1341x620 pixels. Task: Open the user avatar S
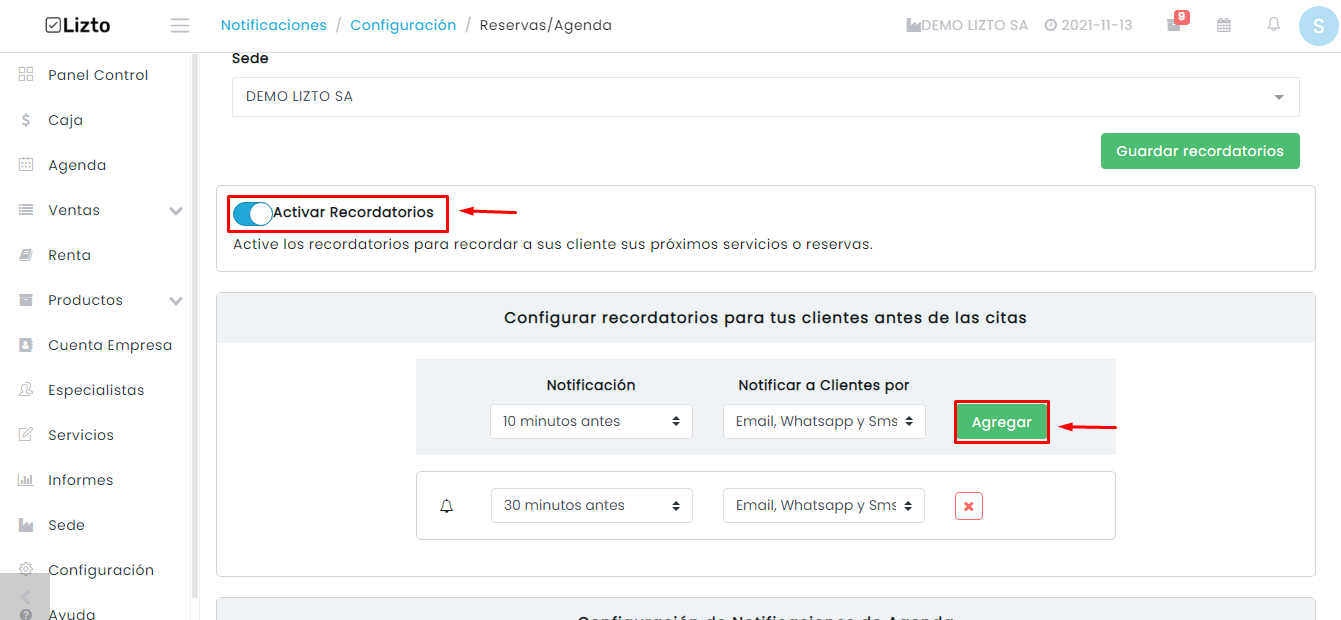[1319, 26]
